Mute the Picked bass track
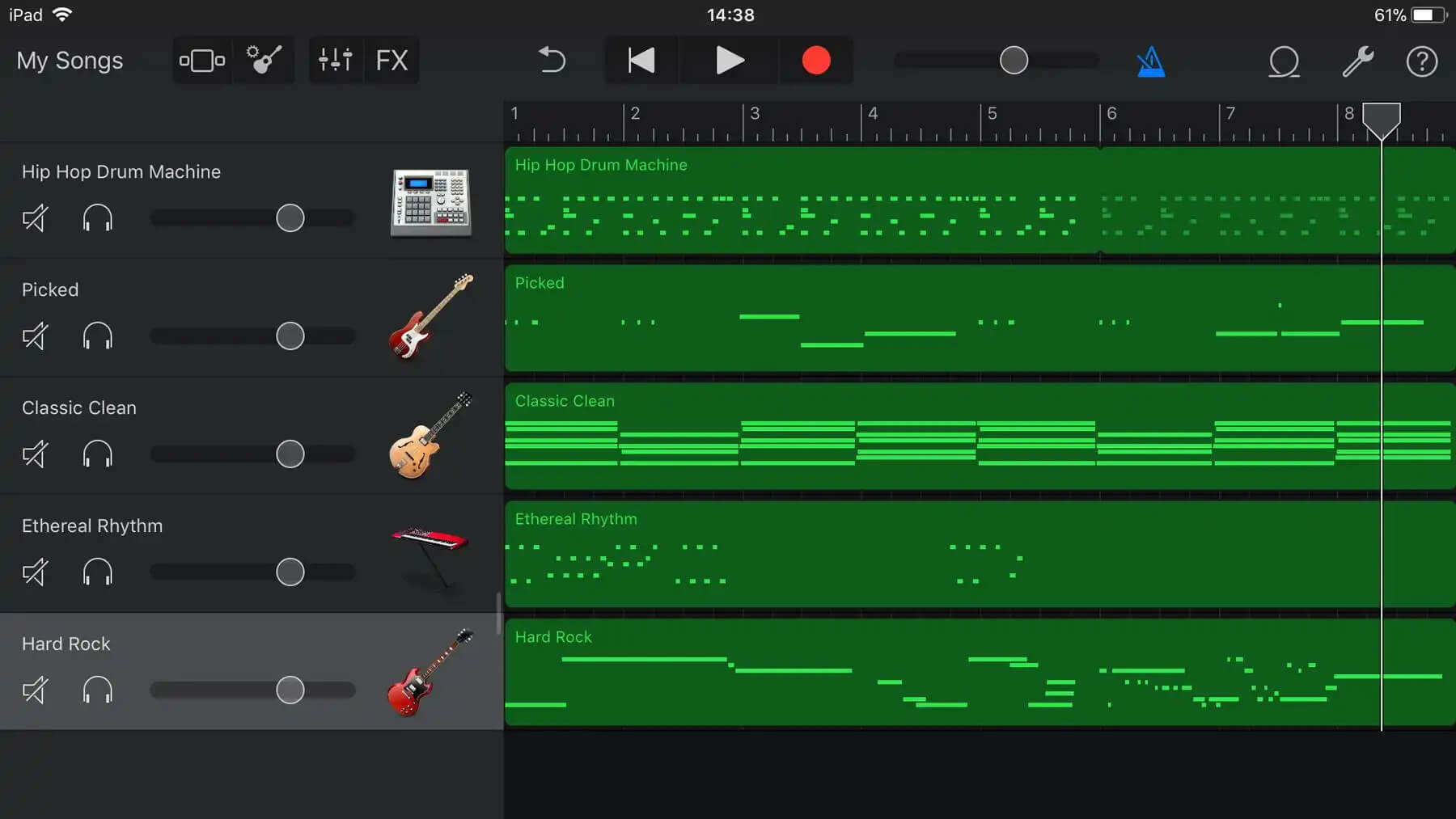 click(x=35, y=336)
